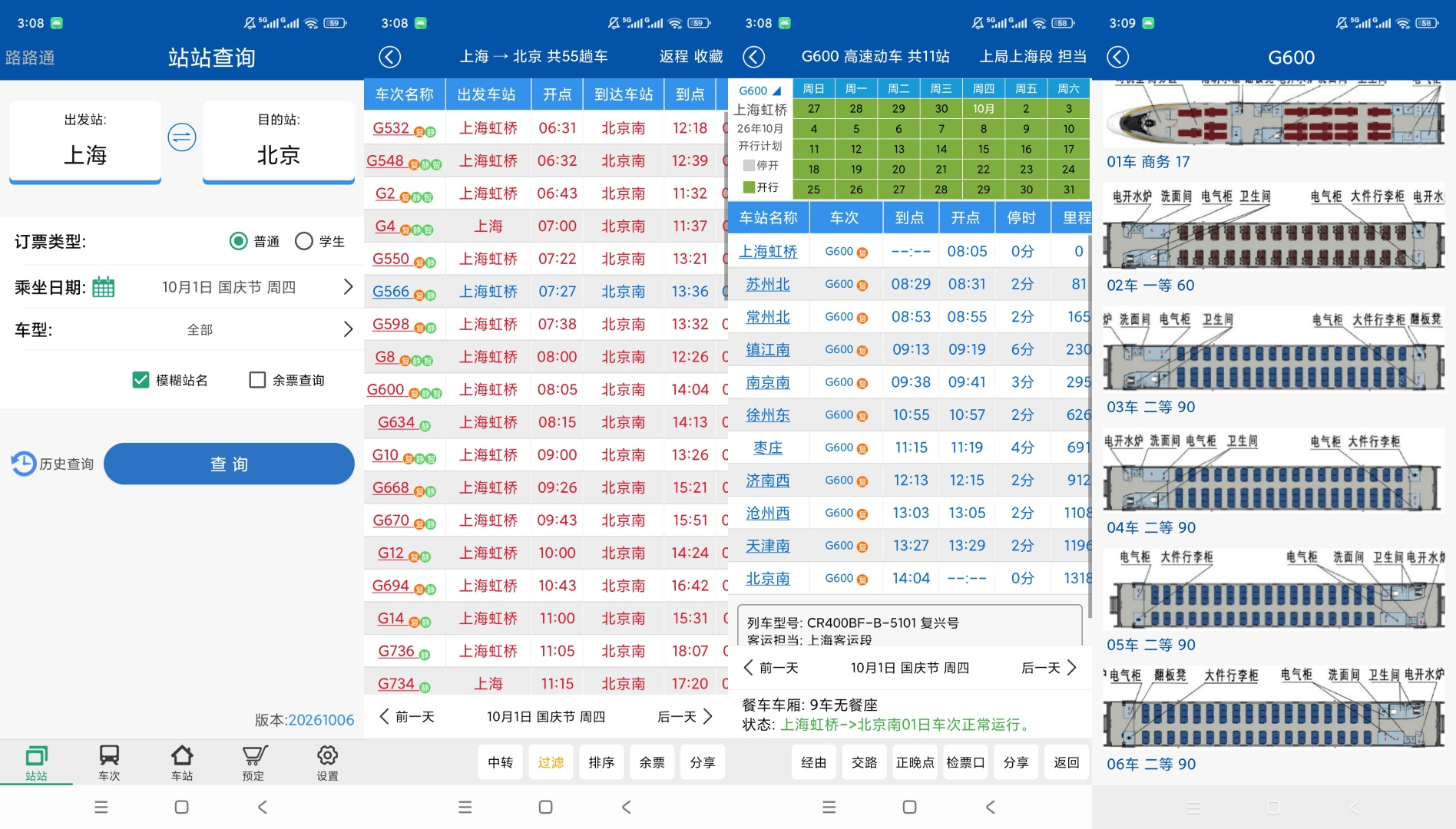This screenshot has width=1456, height=829.
Task: Edit the departure station 上海 field
Action: pyautogui.click(x=85, y=142)
